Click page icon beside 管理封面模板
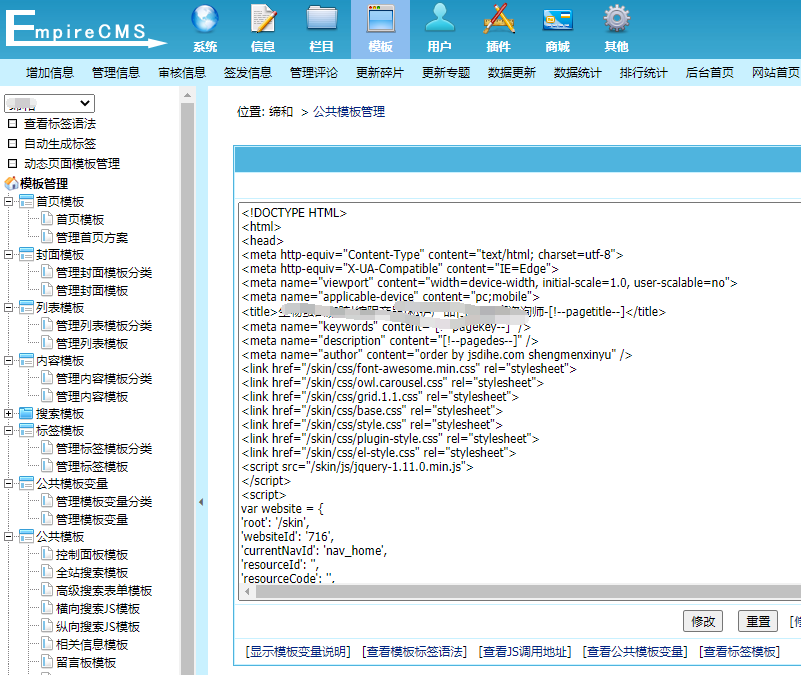 pos(47,290)
